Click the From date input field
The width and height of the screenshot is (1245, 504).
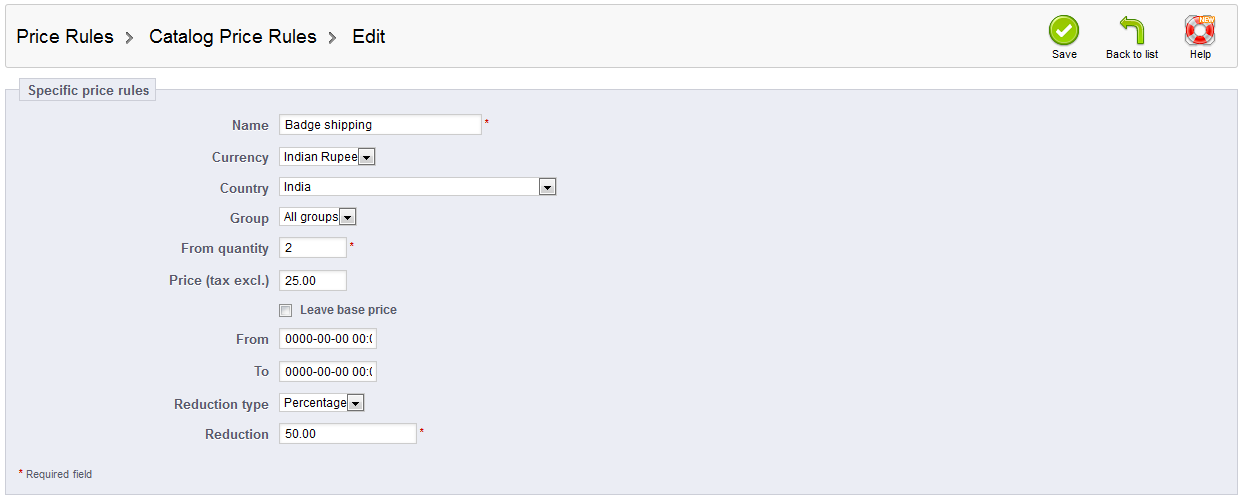328,339
